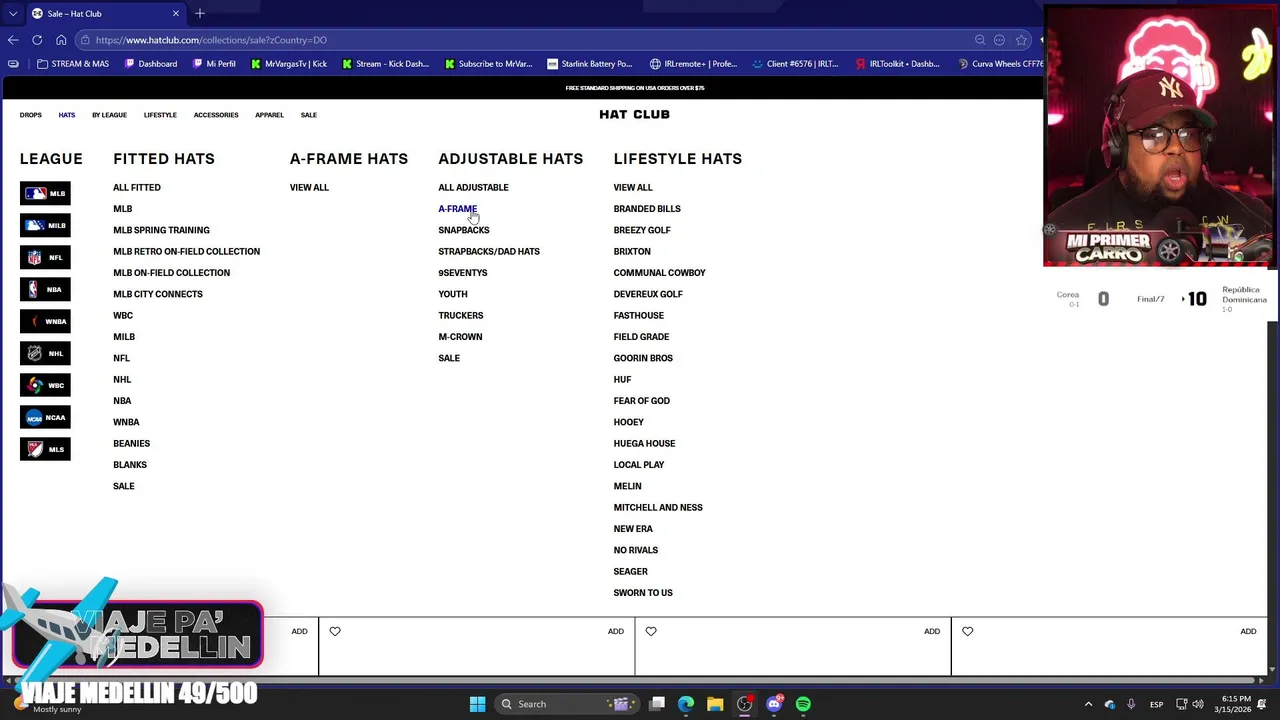This screenshot has width=1280, height=720.
Task: Open the LIFESTYLE menu
Action: click(x=160, y=115)
